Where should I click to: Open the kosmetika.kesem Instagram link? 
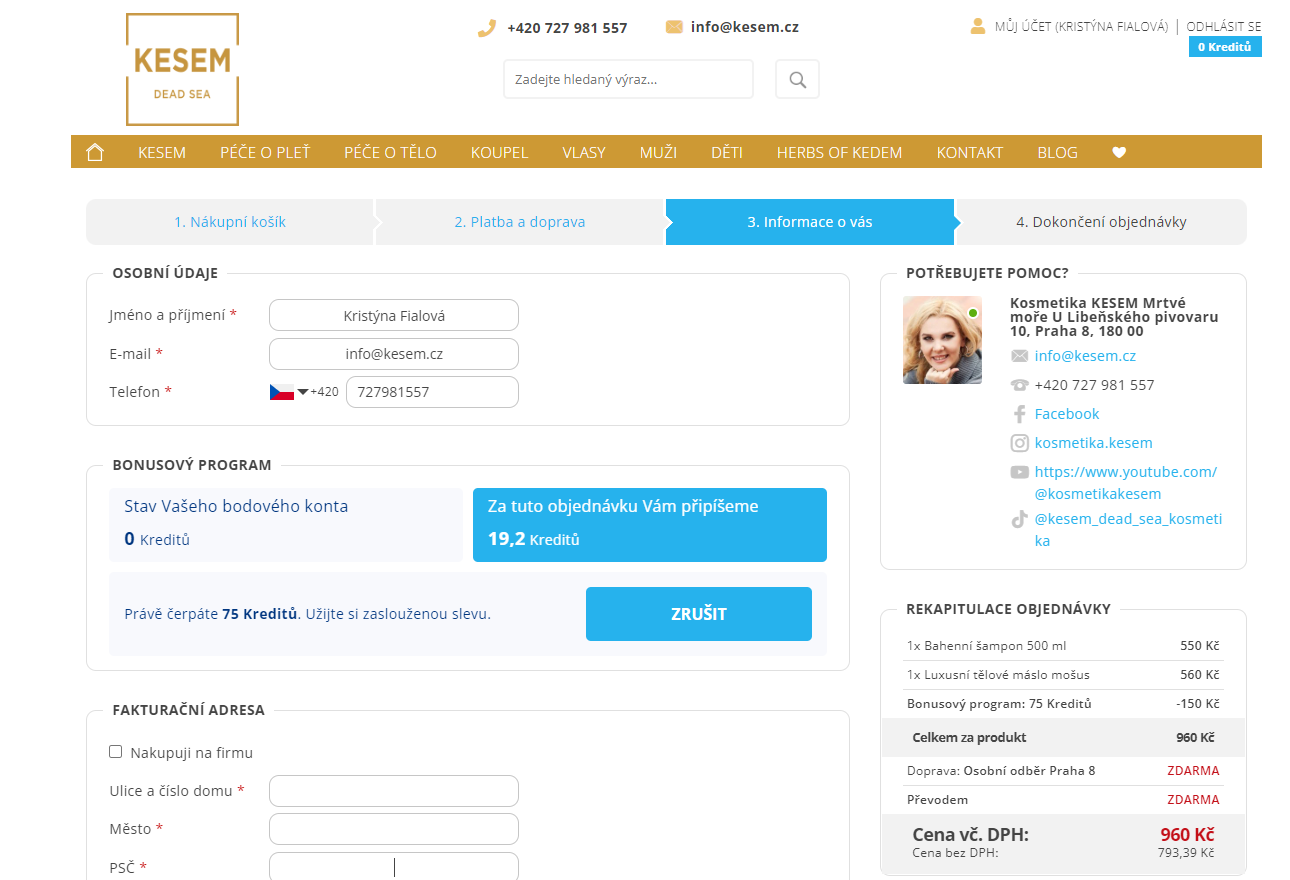[x=1094, y=443]
